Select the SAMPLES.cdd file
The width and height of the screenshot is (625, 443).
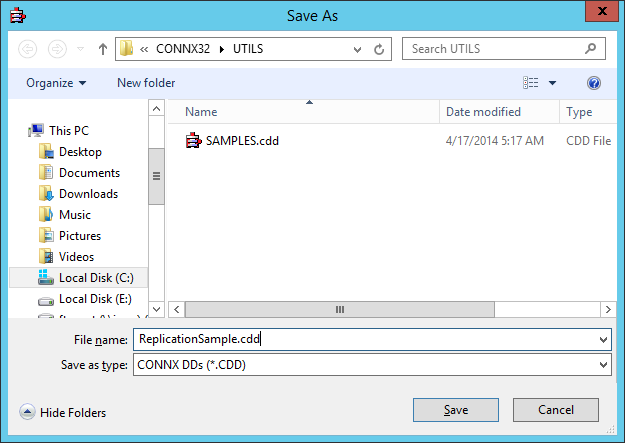coord(242,141)
